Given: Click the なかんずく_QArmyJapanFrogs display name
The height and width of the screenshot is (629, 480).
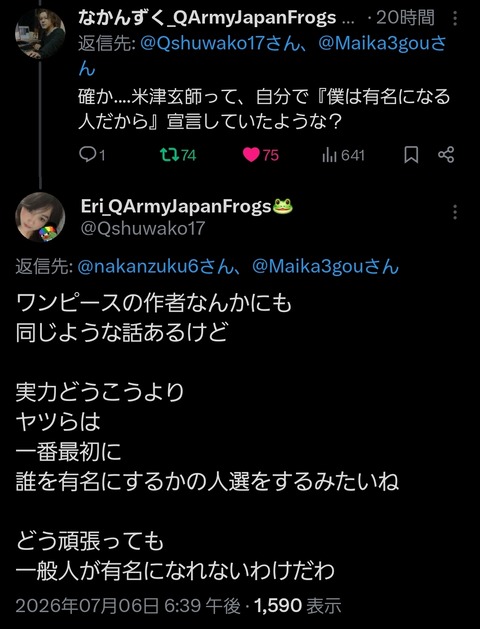Looking at the screenshot, I should [x=207, y=18].
